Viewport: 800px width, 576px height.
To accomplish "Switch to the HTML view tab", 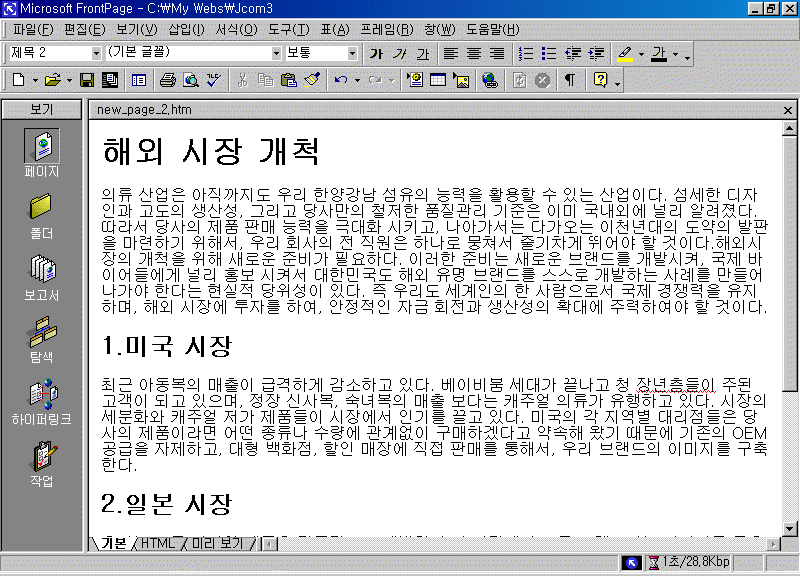I will coord(157,543).
